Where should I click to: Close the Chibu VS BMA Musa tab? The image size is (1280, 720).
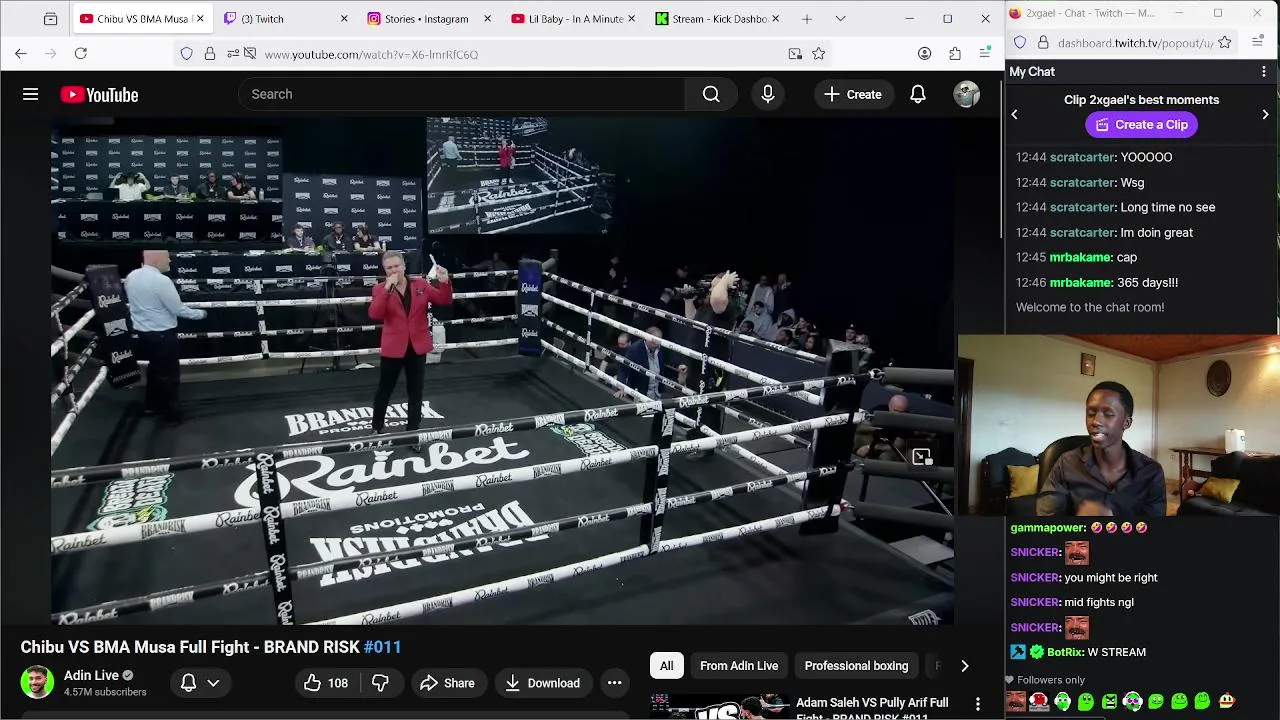(200, 18)
